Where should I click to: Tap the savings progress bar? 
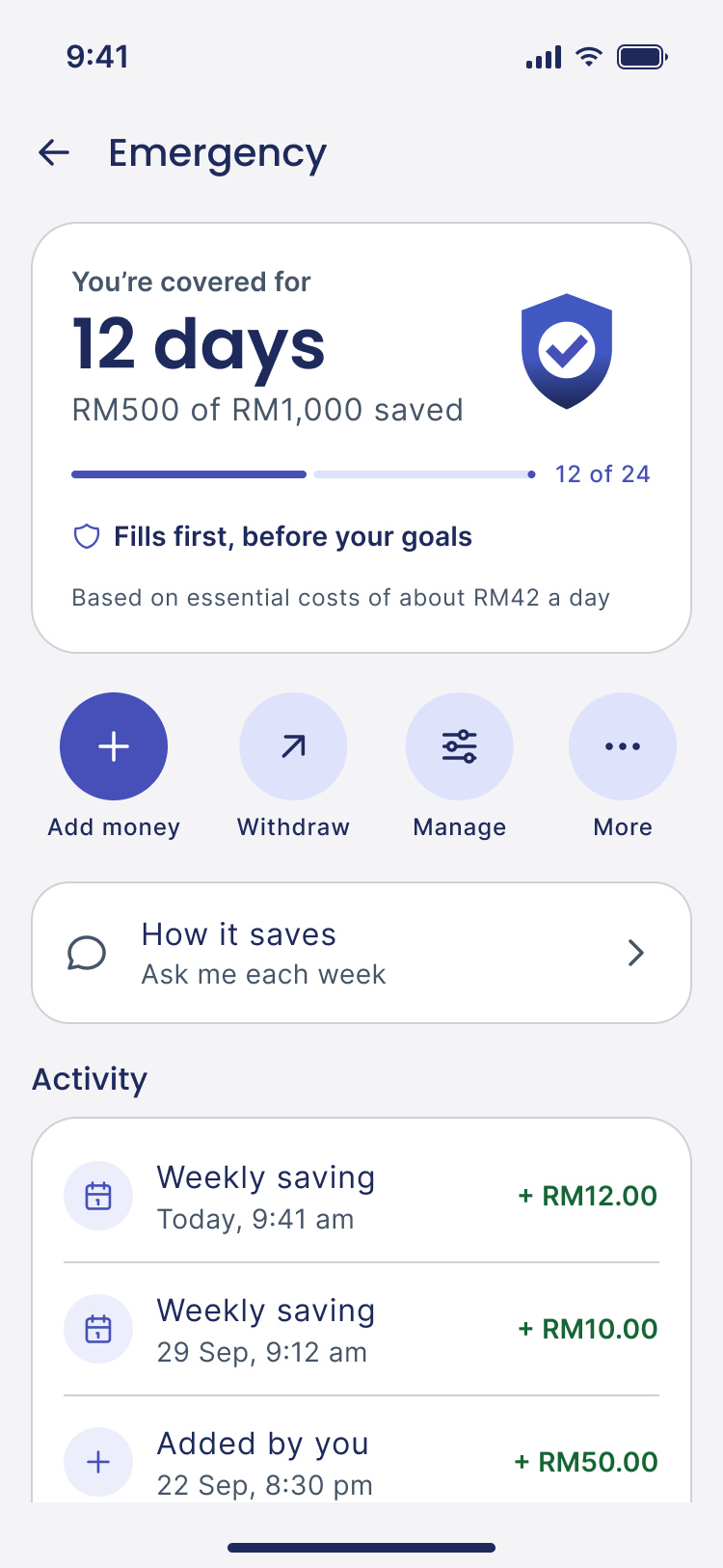[x=304, y=474]
